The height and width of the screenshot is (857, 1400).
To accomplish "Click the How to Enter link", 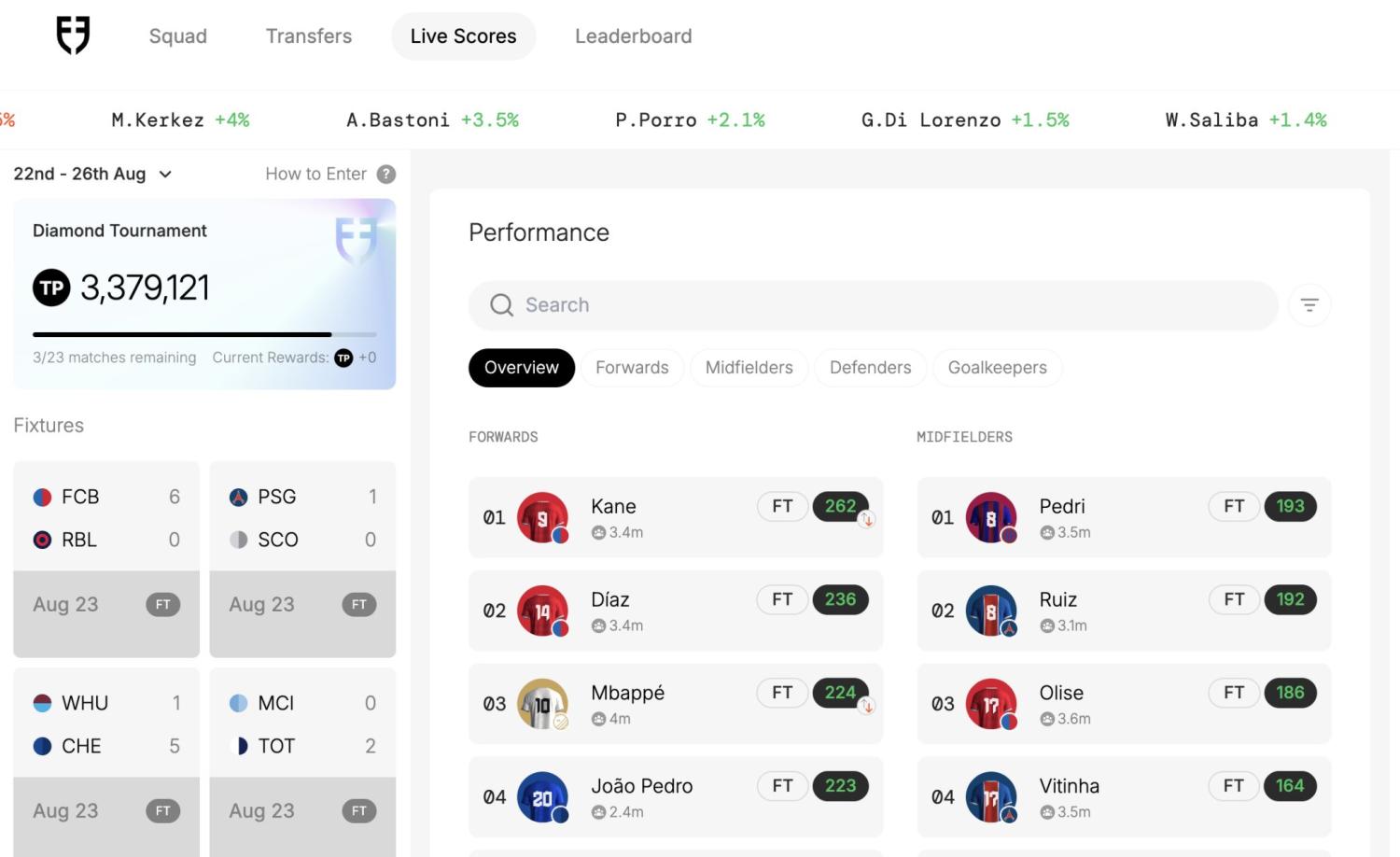I will coord(315,174).
